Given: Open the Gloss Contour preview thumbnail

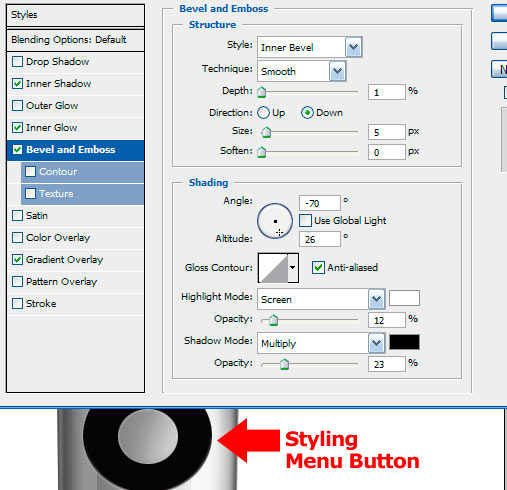Looking at the screenshot, I should (x=273, y=268).
